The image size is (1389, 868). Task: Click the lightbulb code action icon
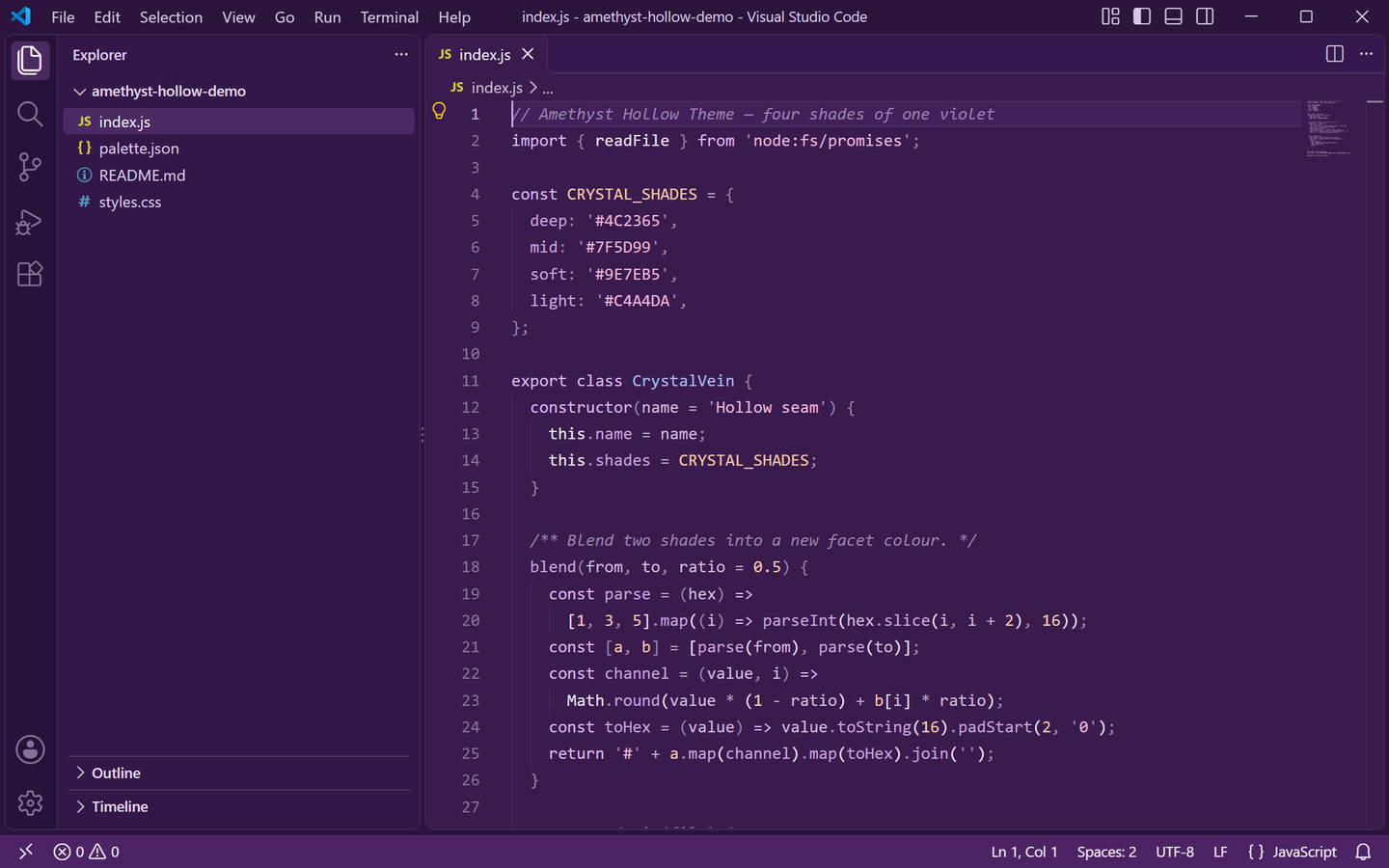click(439, 112)
